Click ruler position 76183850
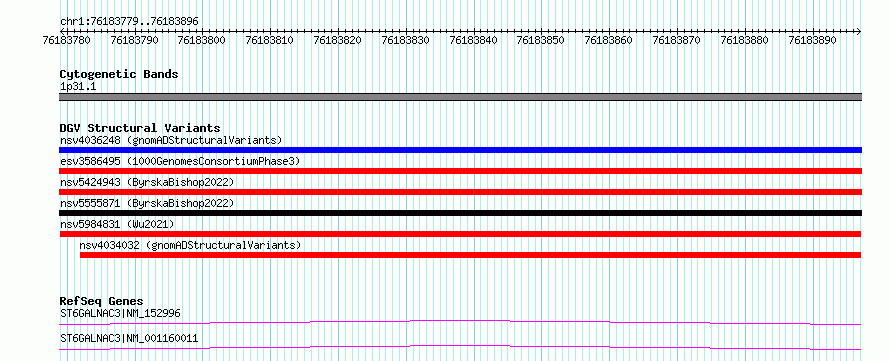This screenshot has height=361, width=890. [x=541, y=40]
